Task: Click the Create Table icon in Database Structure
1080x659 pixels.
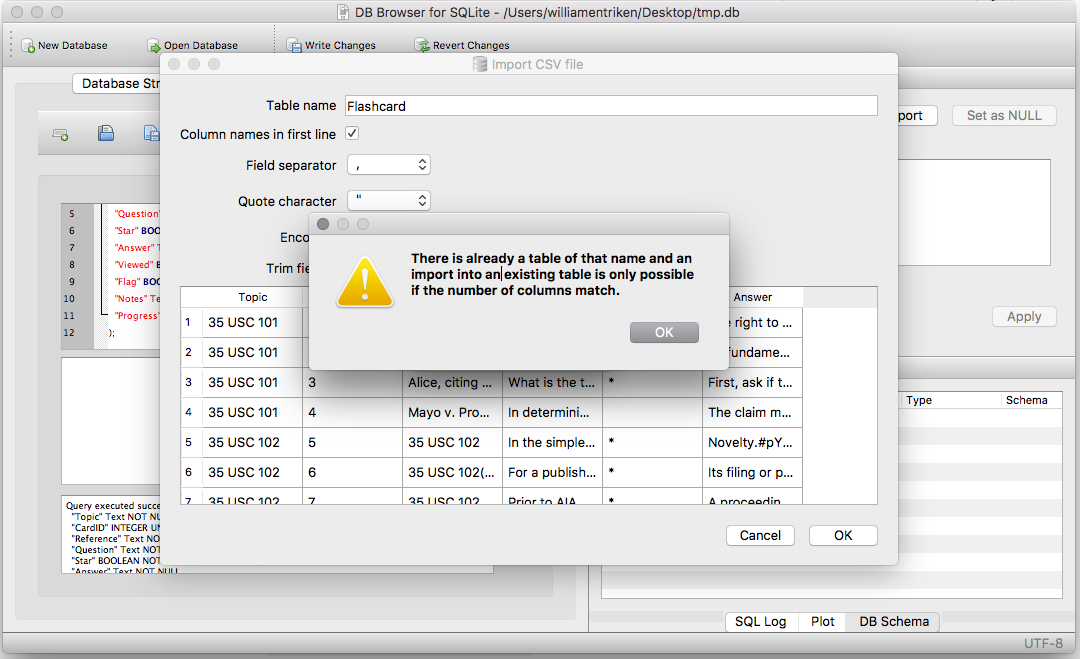Action: pyautogui.click(x=61, y=134)
